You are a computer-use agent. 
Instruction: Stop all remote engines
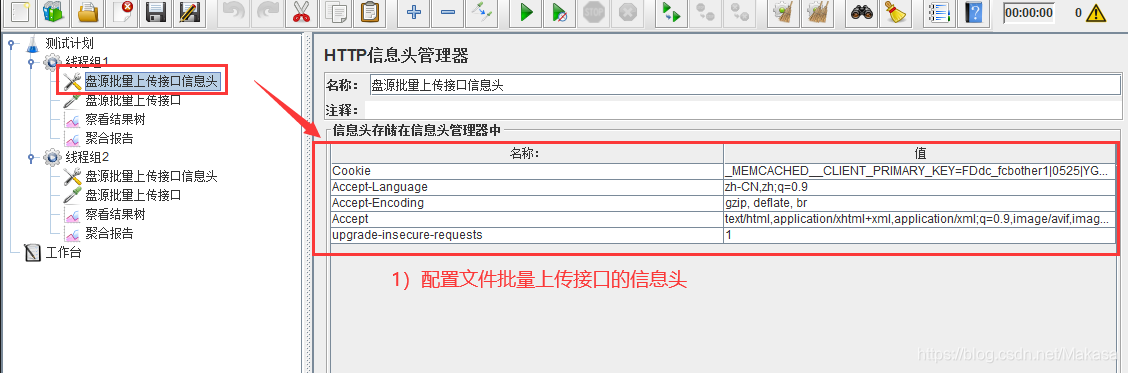pos(706,12)
